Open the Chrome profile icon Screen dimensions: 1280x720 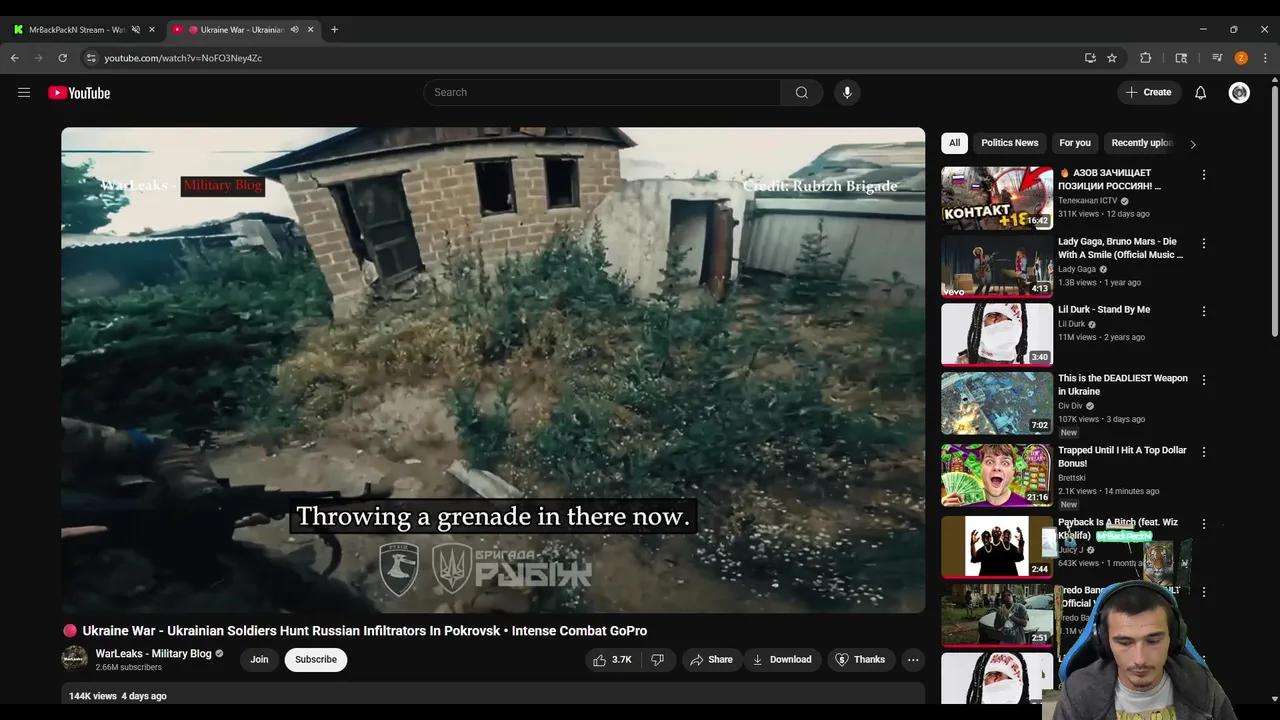click(x=1241, y=58)
